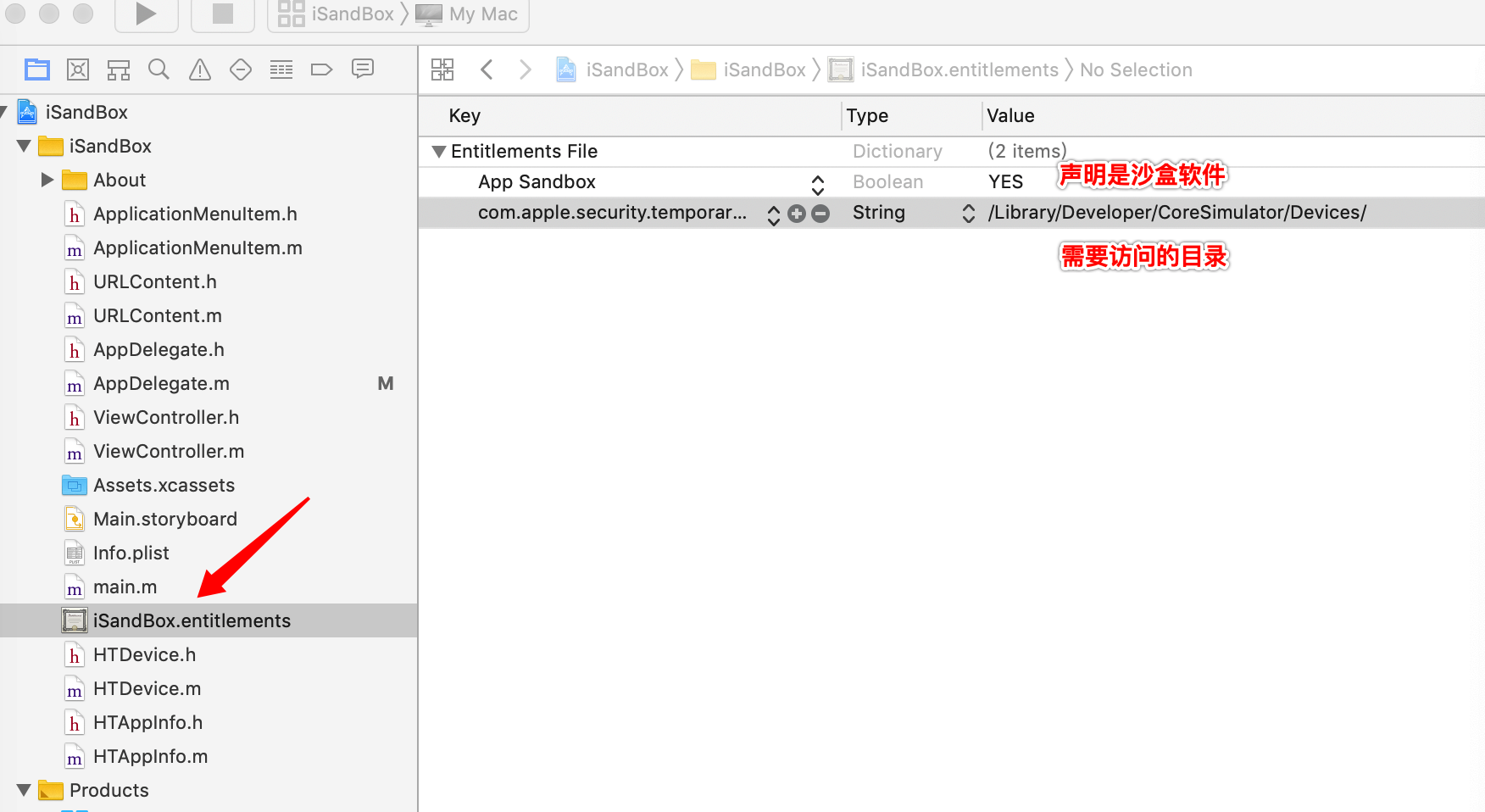The width and height of the screenshot is (1485, 812).
Task: Expand the About folder
Action: (47, 180)
